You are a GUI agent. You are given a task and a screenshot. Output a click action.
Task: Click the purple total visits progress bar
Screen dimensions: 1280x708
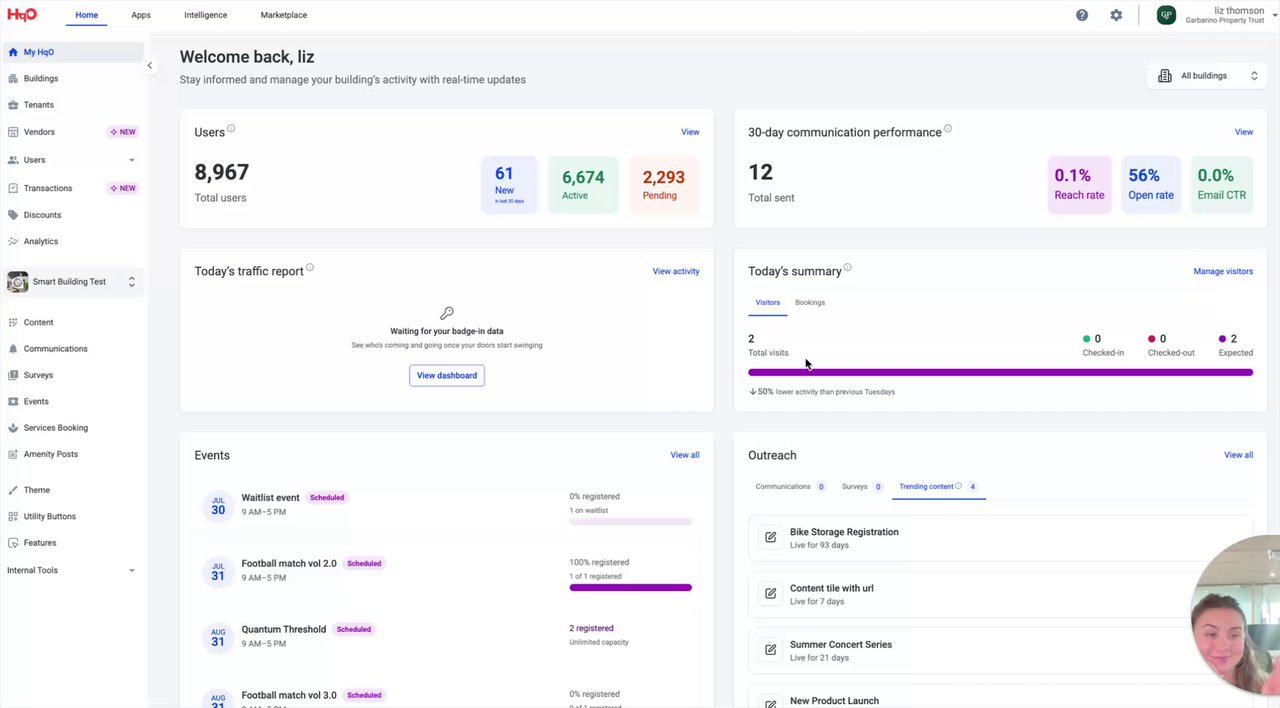click(1000, 372)
